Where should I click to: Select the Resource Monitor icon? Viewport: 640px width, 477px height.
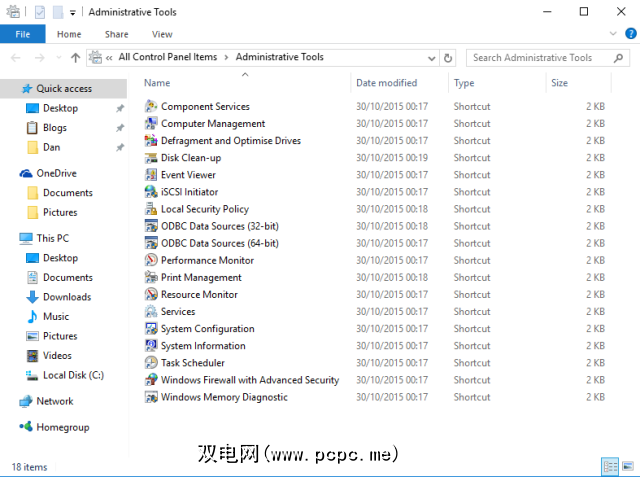pos(151,295)
